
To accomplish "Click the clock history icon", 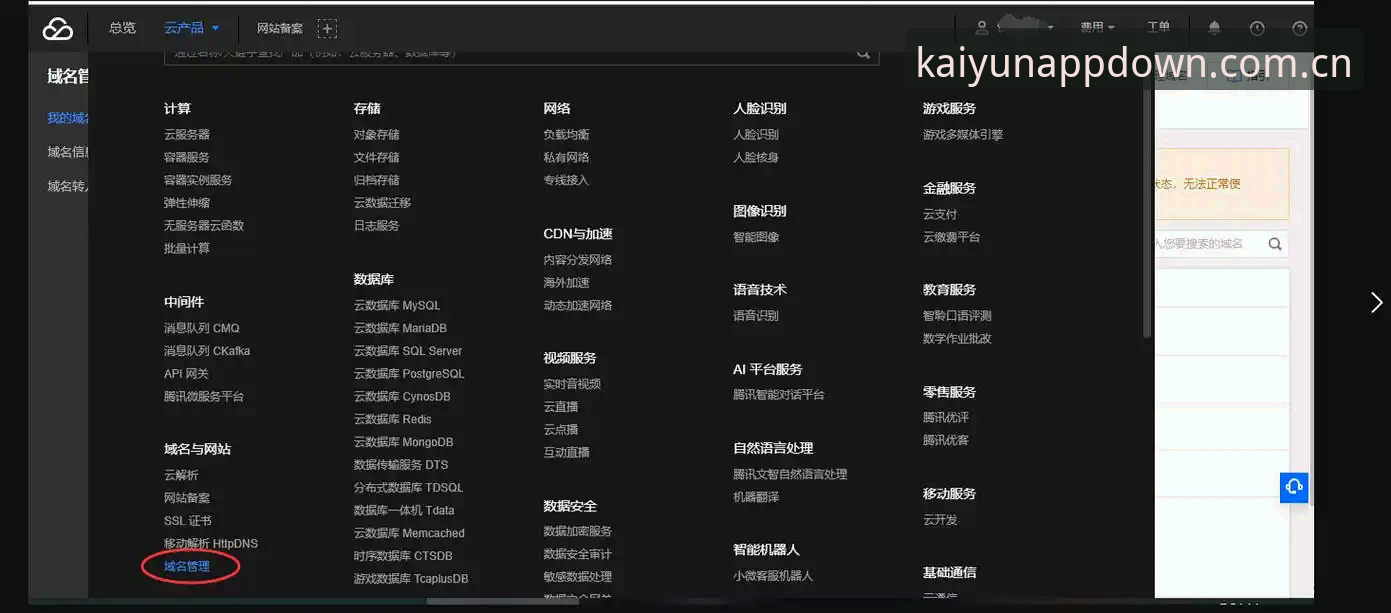I will 1257,28.
